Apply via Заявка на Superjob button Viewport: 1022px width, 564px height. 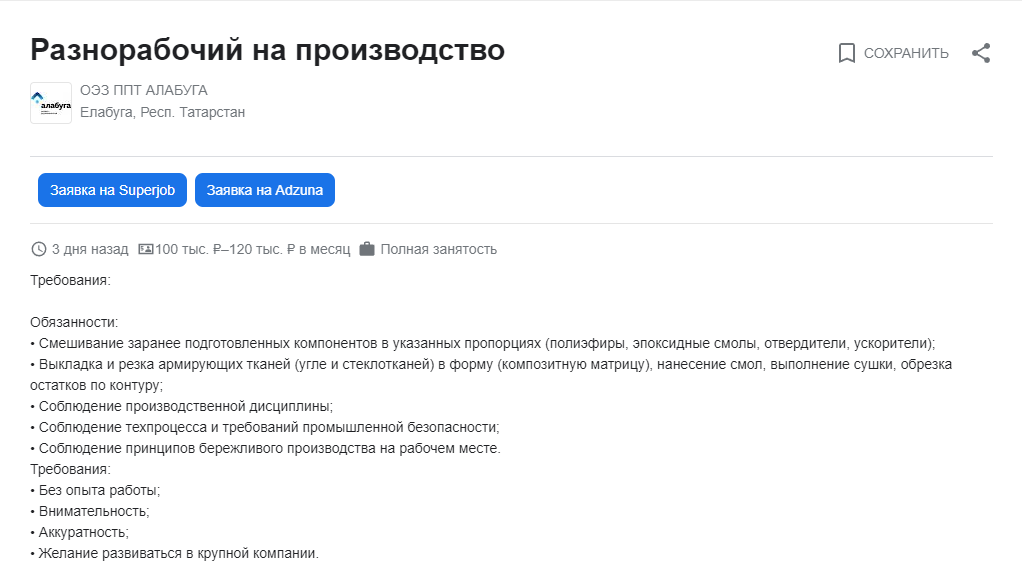click(112, 190)
